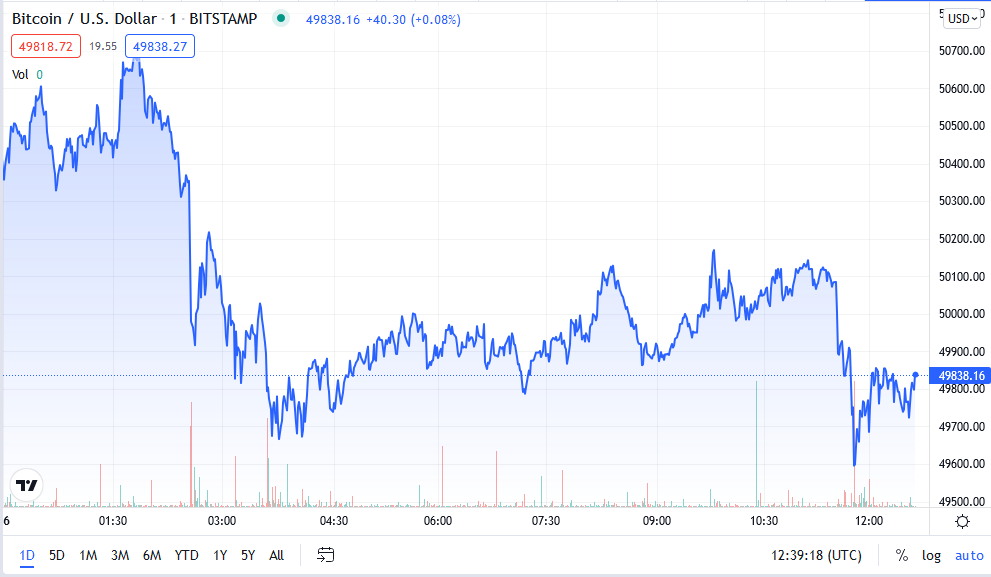
Task: Click the current price label 49838.16
Action: (x=962, y=376)
